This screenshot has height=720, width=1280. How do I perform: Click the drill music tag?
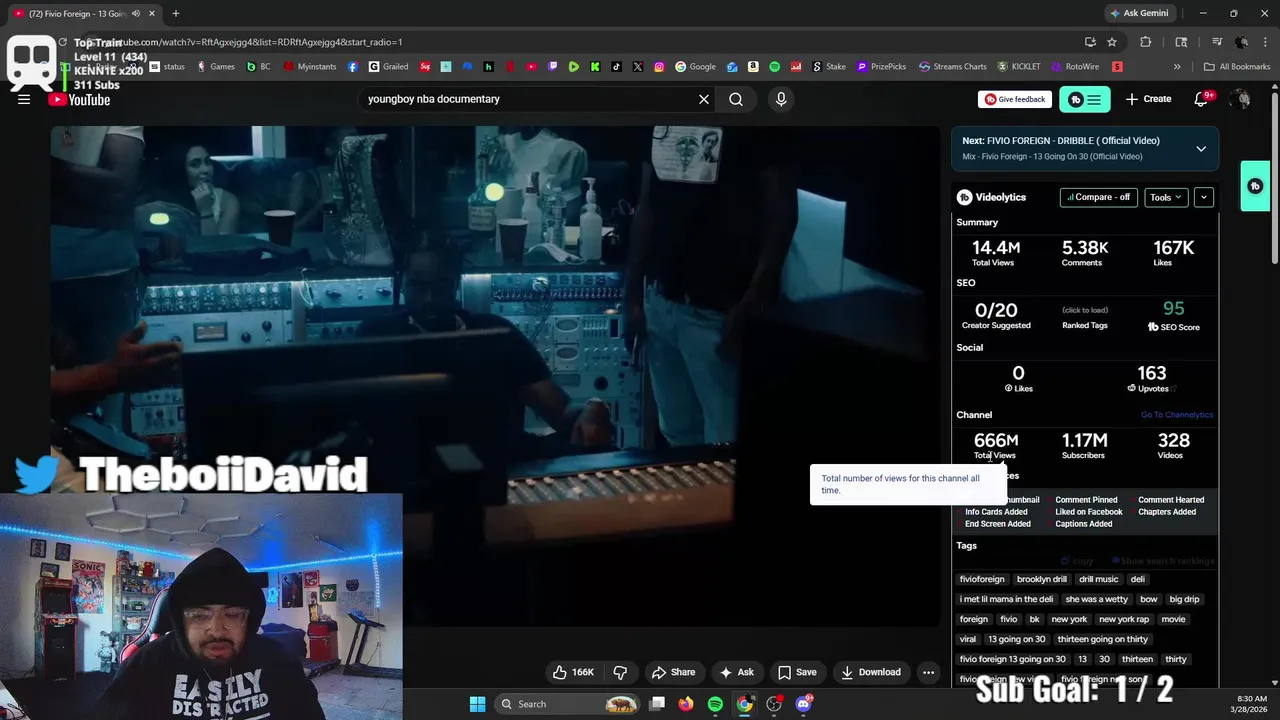[1099, 579]
